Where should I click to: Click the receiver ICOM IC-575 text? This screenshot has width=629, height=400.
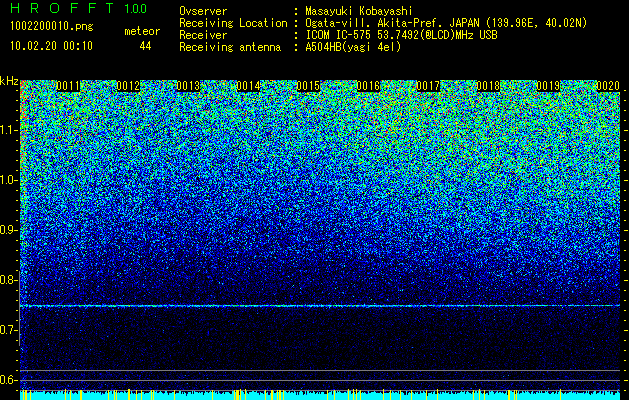(x=401, y=35)
